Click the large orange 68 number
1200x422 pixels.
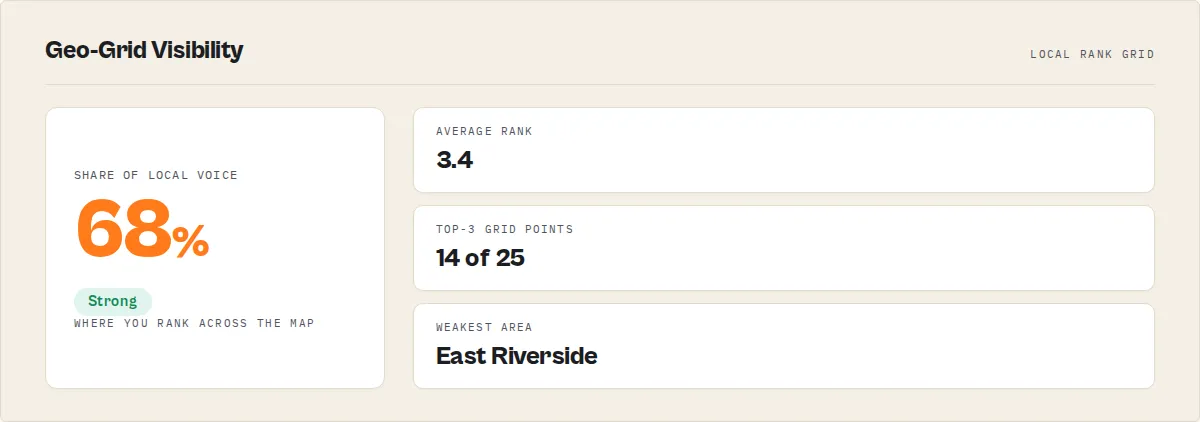(x=123, y=228)
